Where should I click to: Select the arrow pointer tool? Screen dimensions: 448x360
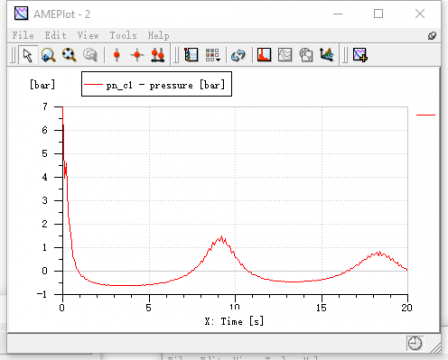28,55
